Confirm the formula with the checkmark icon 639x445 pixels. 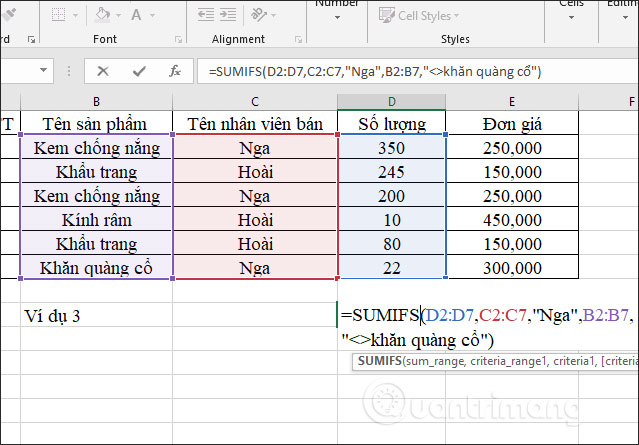(139, 71)
